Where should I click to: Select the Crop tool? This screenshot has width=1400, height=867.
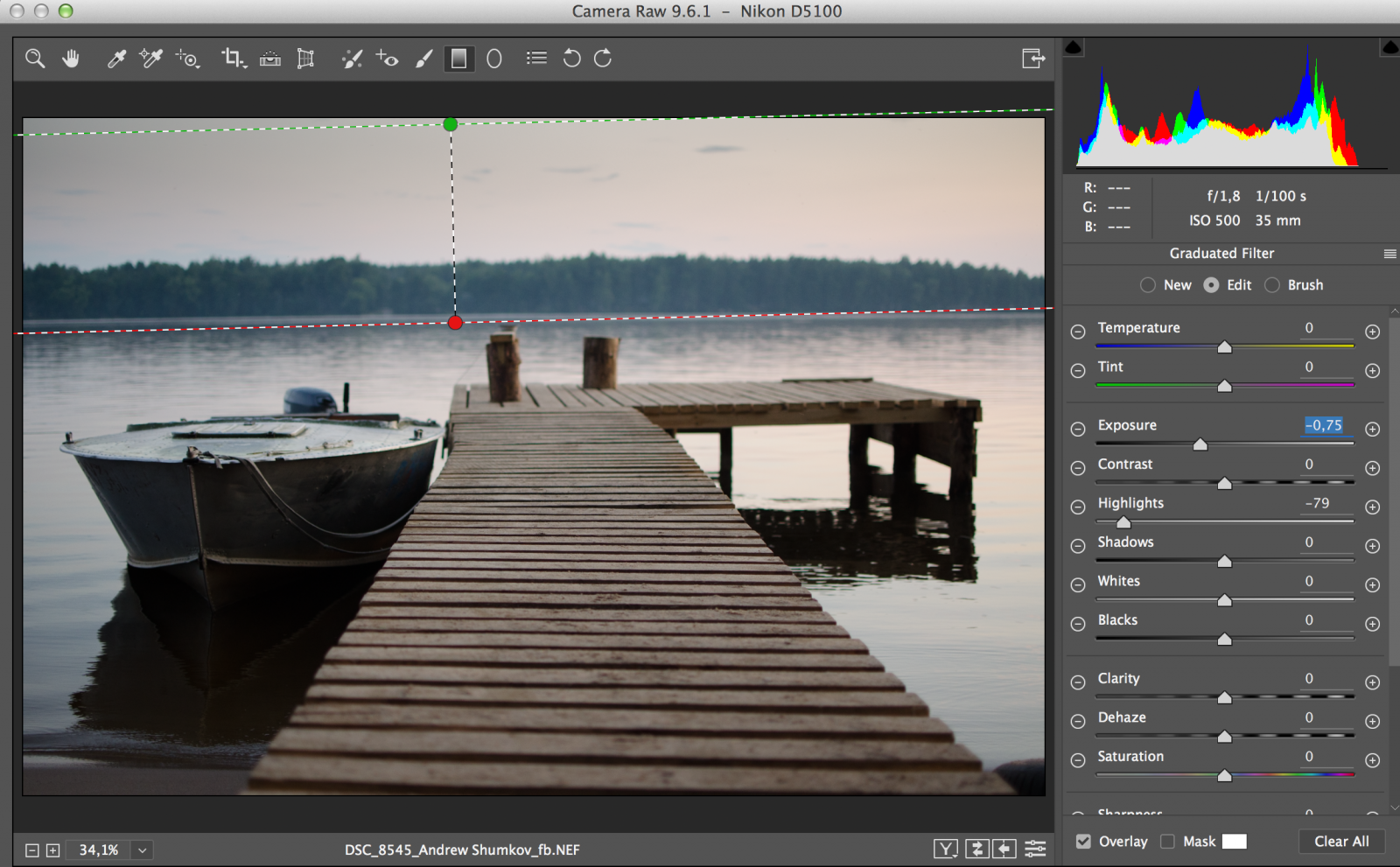tap(233, 59)
